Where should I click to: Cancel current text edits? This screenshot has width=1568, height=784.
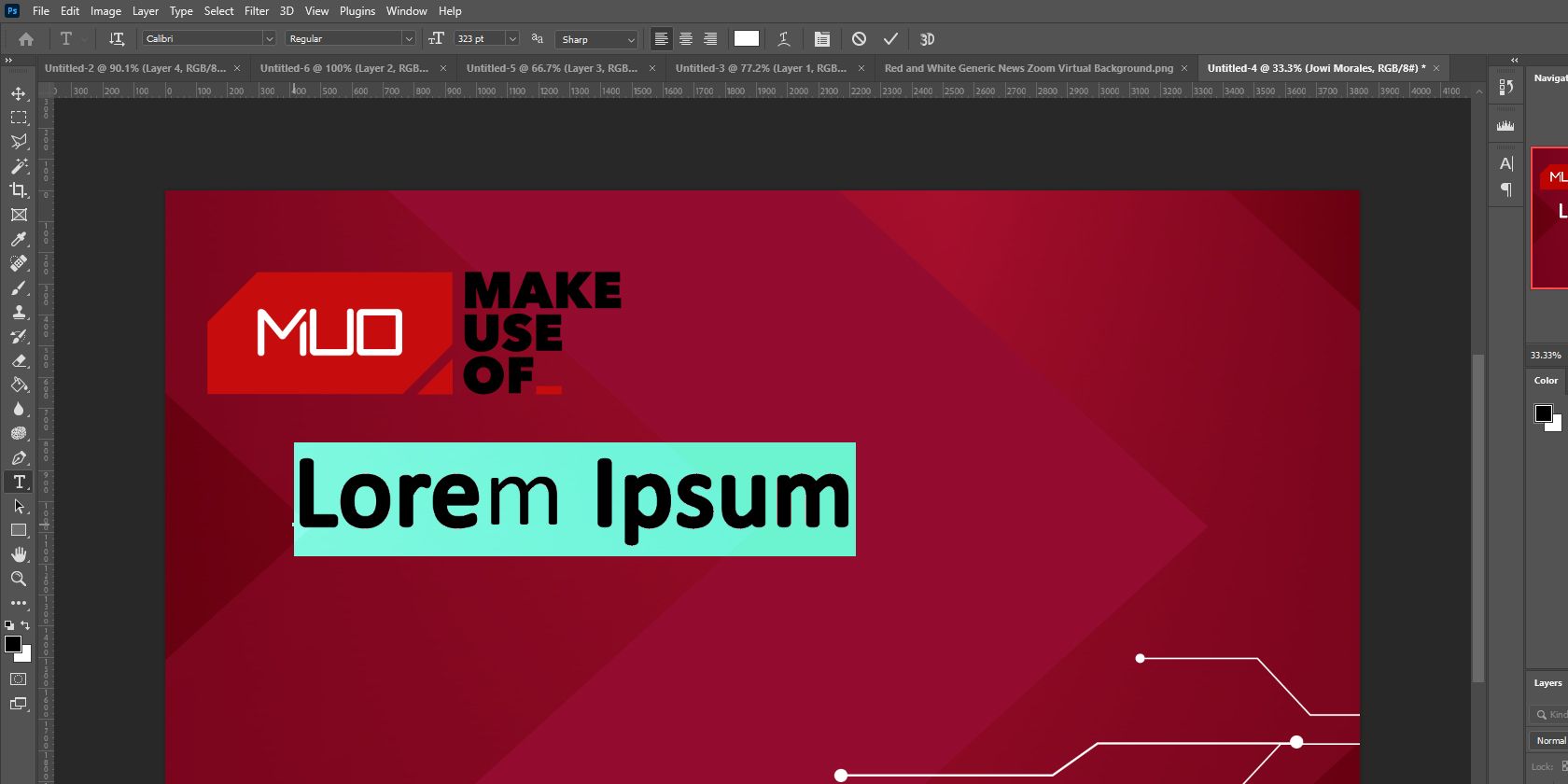point(860,39)
